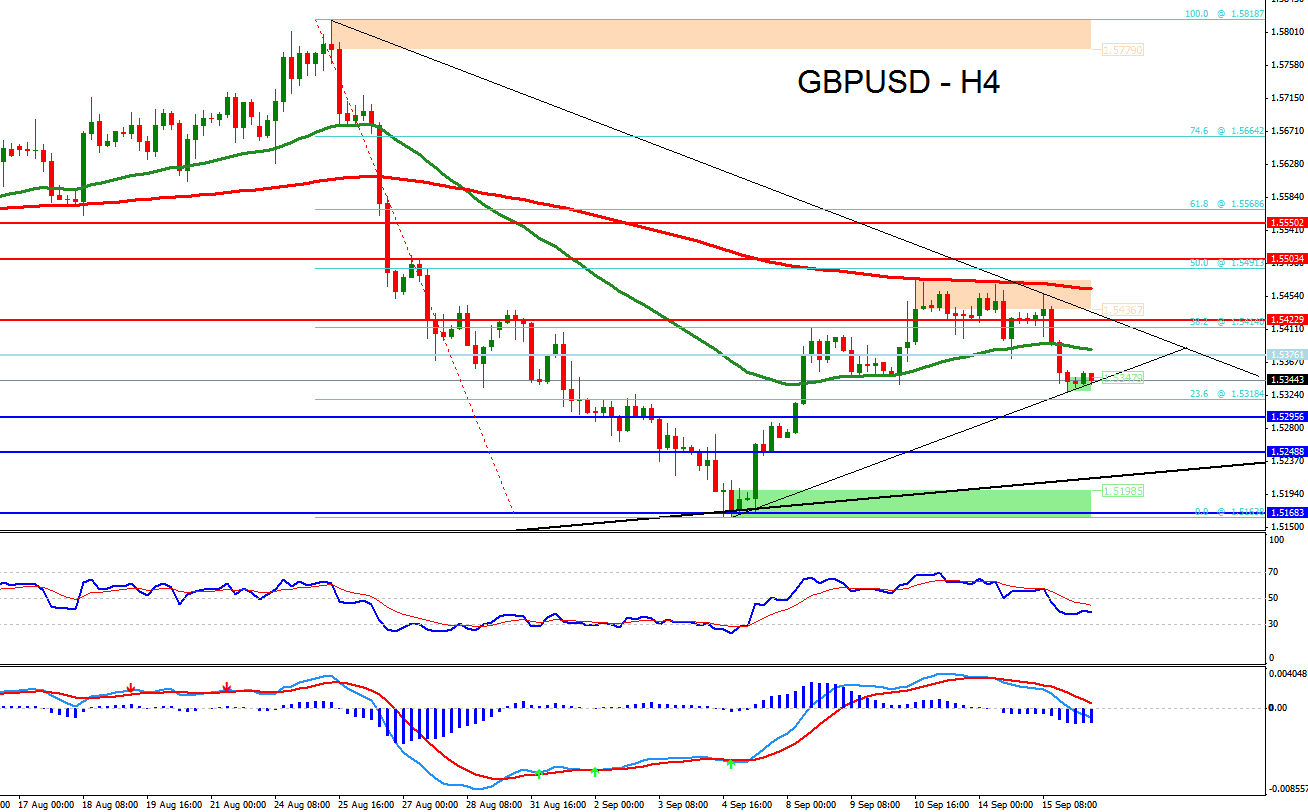Select the 1.53478 green zone label
The height and width of the screenshot is (812, 1308).
tap(1122, 378)
